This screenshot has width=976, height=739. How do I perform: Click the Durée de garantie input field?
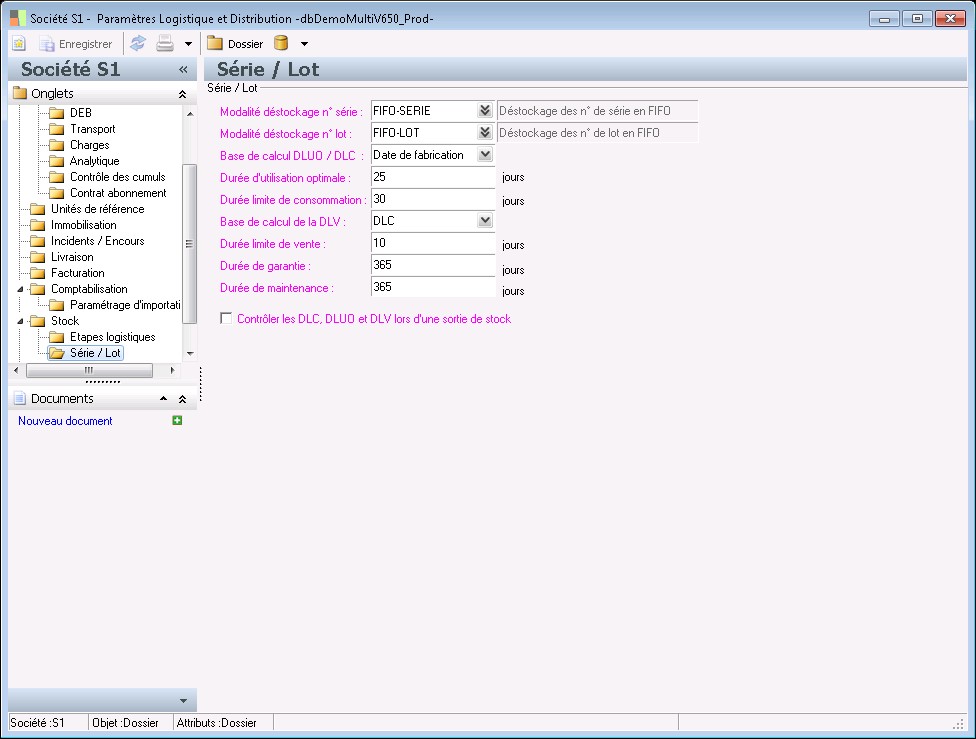[x=432, y=265]
